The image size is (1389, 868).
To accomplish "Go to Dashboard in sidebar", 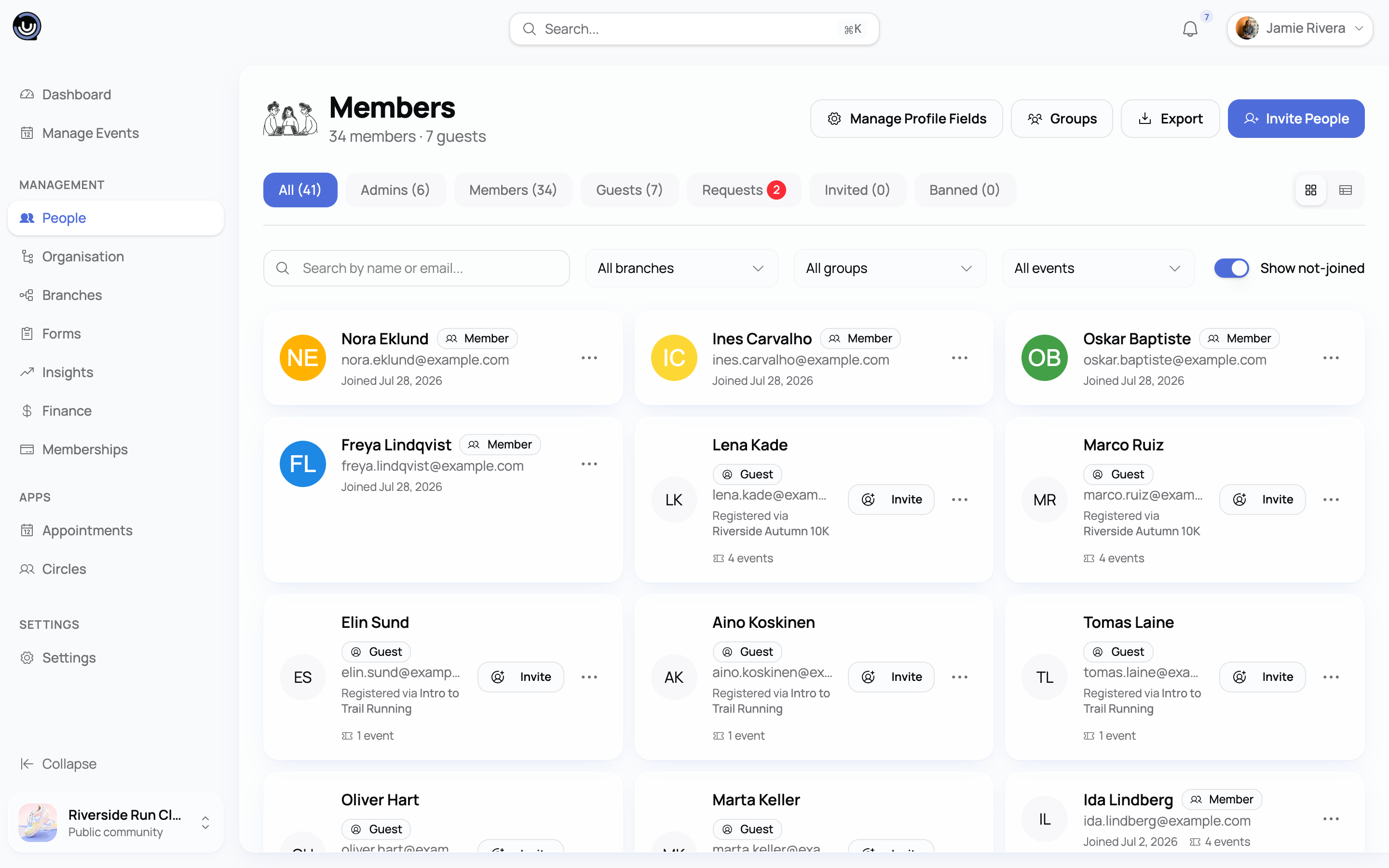I will click(115, 95).
